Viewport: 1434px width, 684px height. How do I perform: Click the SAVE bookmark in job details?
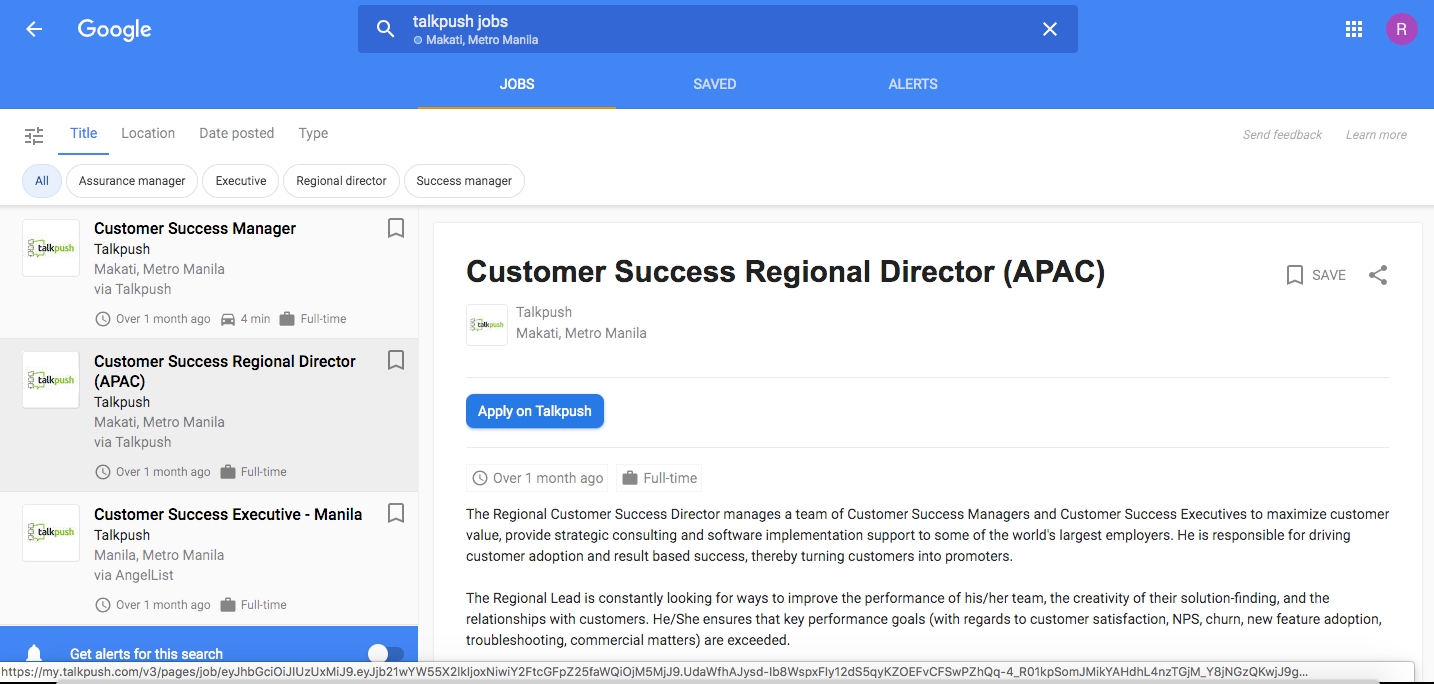coord(1316,275)
